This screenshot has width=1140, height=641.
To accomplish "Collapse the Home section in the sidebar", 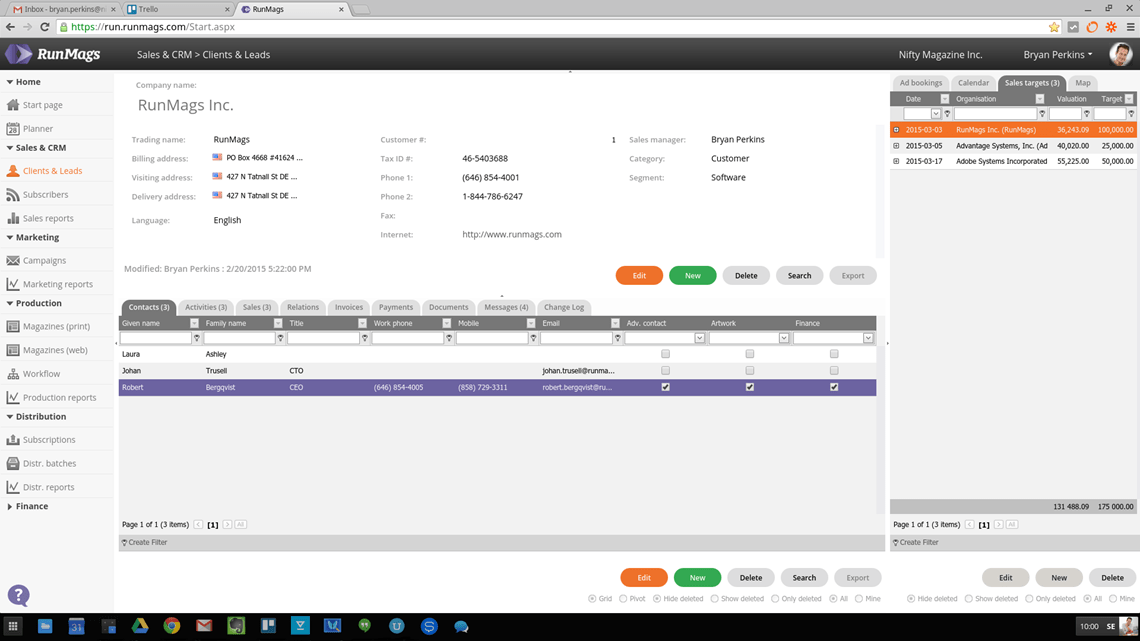I will (x=9, y=82).
